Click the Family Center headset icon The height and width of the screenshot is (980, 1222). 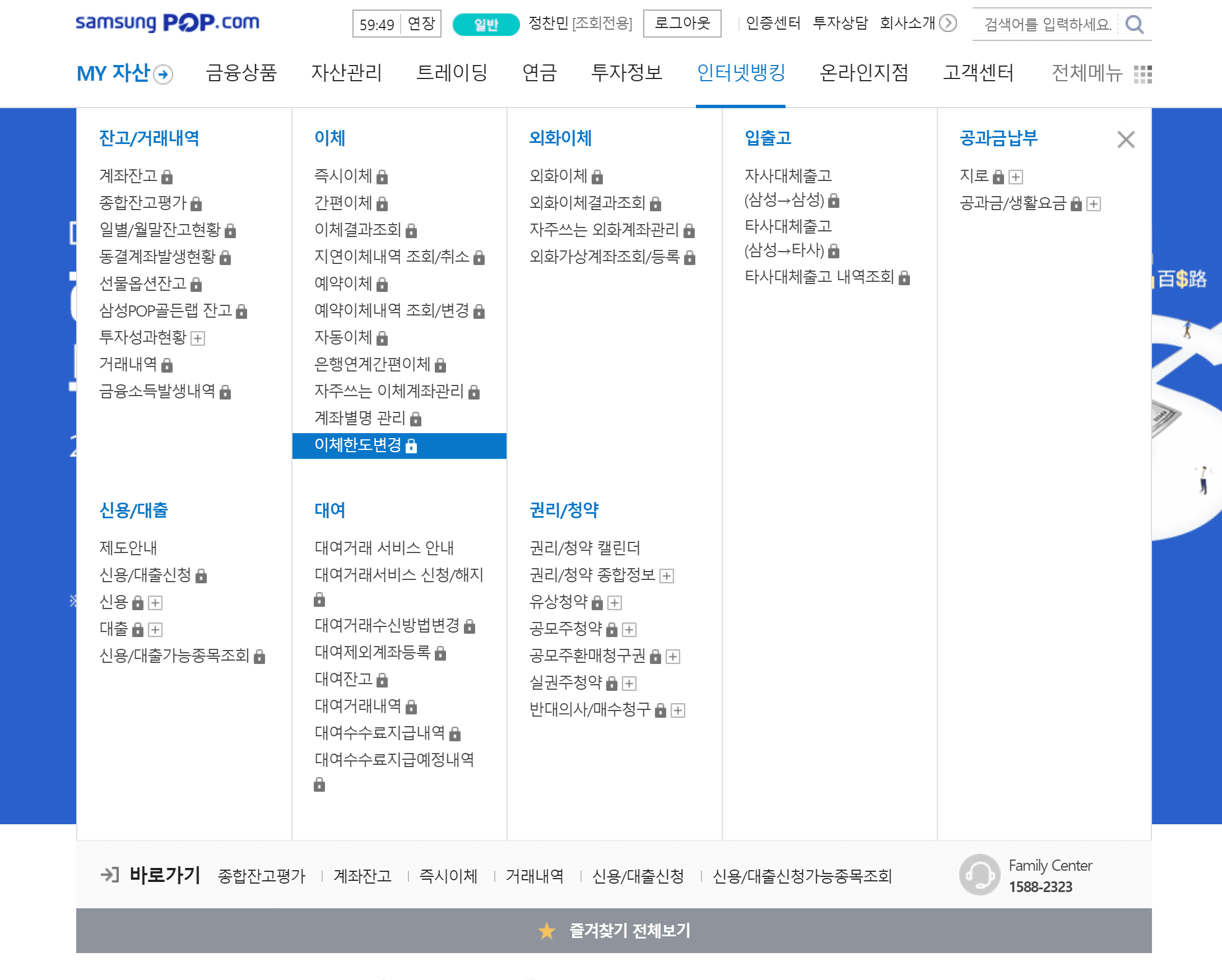point(979,875)
